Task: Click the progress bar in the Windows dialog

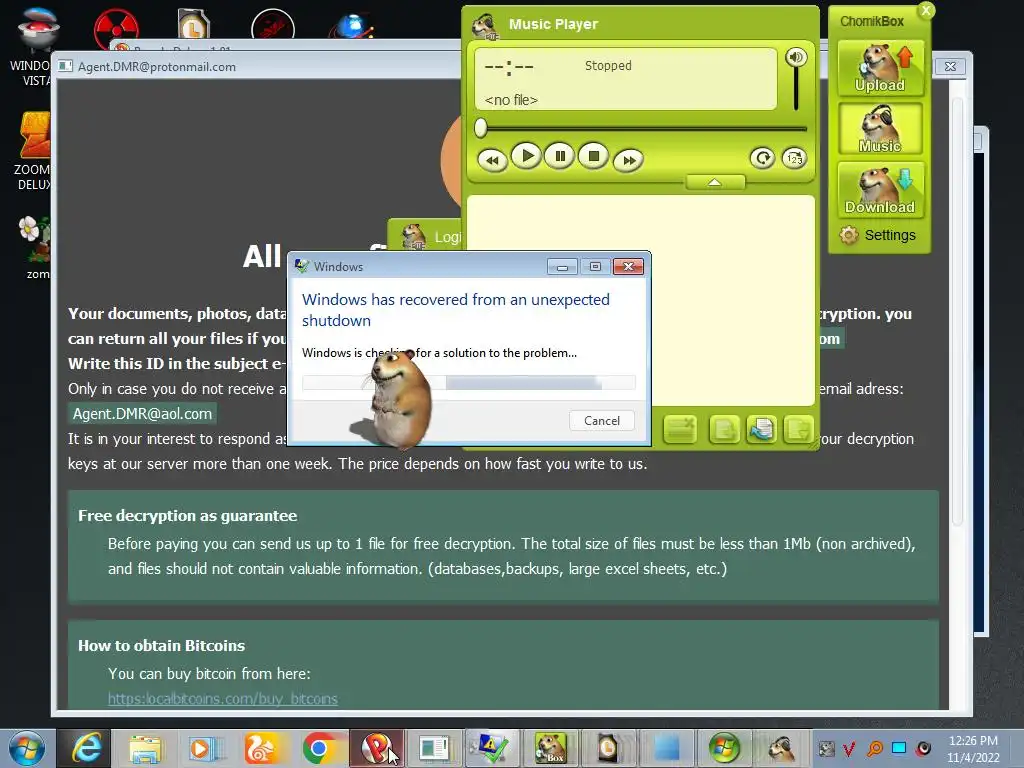Action: [469, 383]
